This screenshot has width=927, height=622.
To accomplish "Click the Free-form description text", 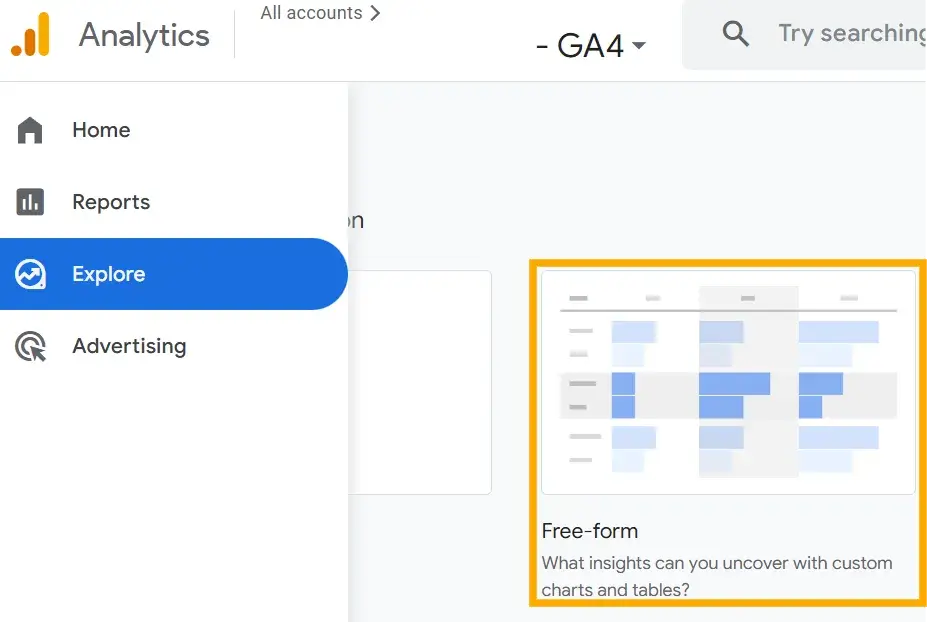I will 716,576.
